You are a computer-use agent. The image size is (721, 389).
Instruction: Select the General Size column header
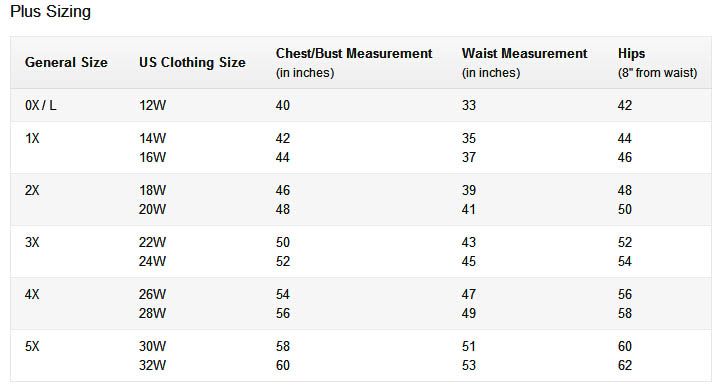[x=66, y=62]
